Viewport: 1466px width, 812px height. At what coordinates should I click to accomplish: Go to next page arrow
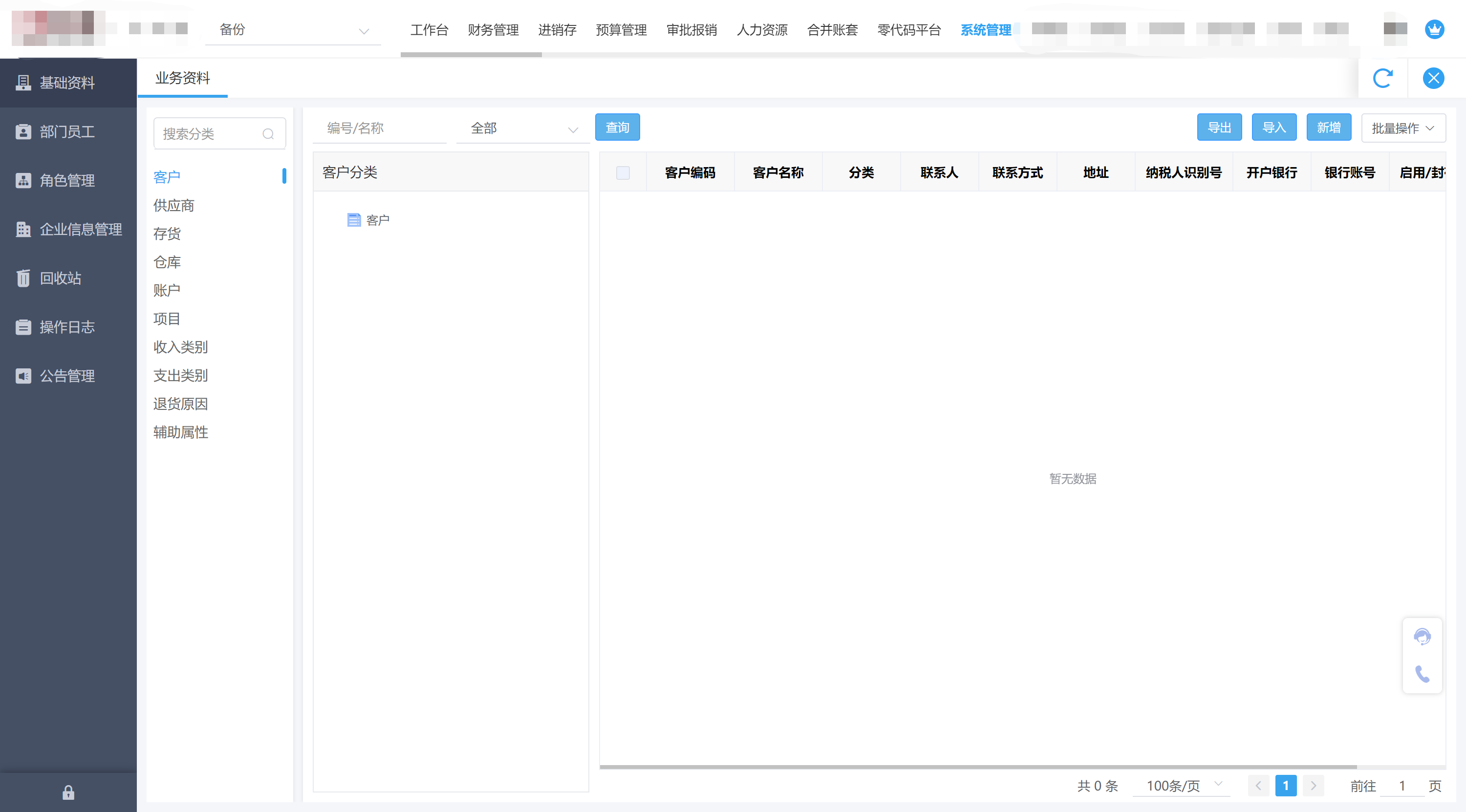pyautogui.click(x=1313, y=786)
